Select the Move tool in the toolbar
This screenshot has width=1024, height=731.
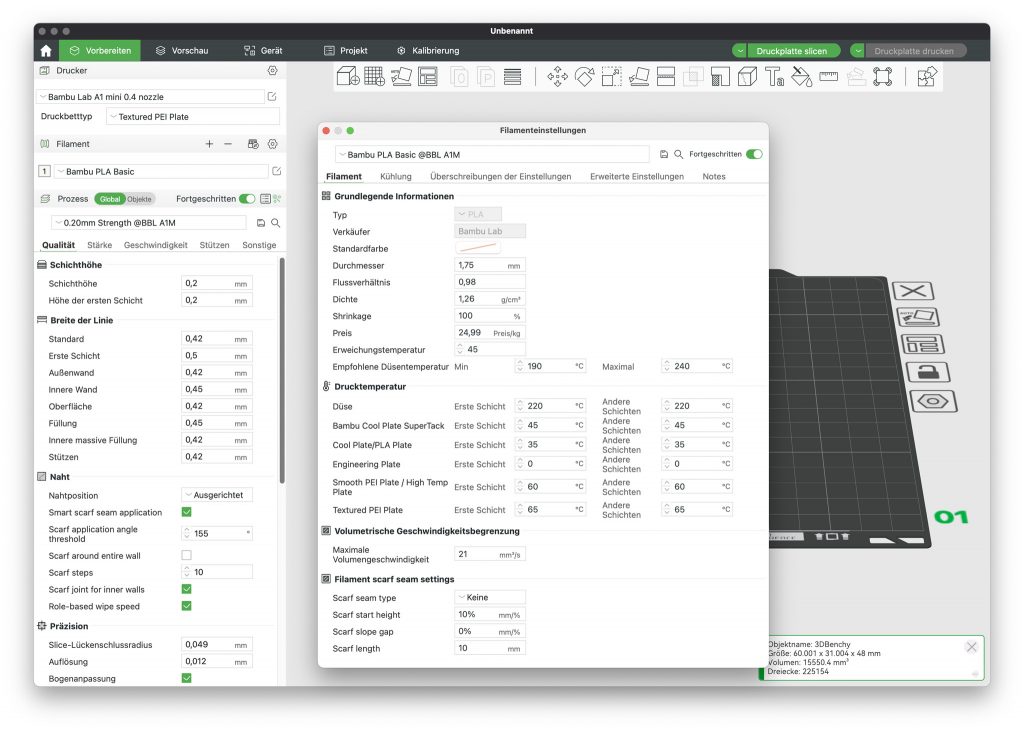tap(558, 76)
